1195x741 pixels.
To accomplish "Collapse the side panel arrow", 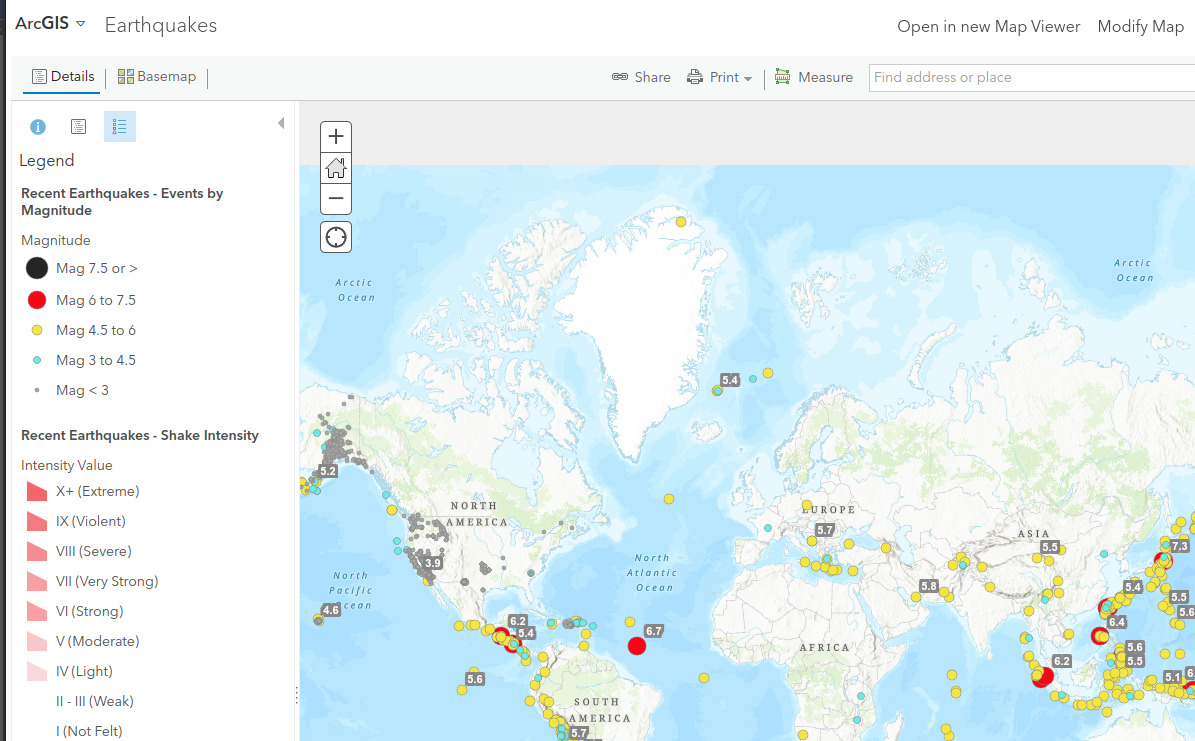I will tap(281, 123).
